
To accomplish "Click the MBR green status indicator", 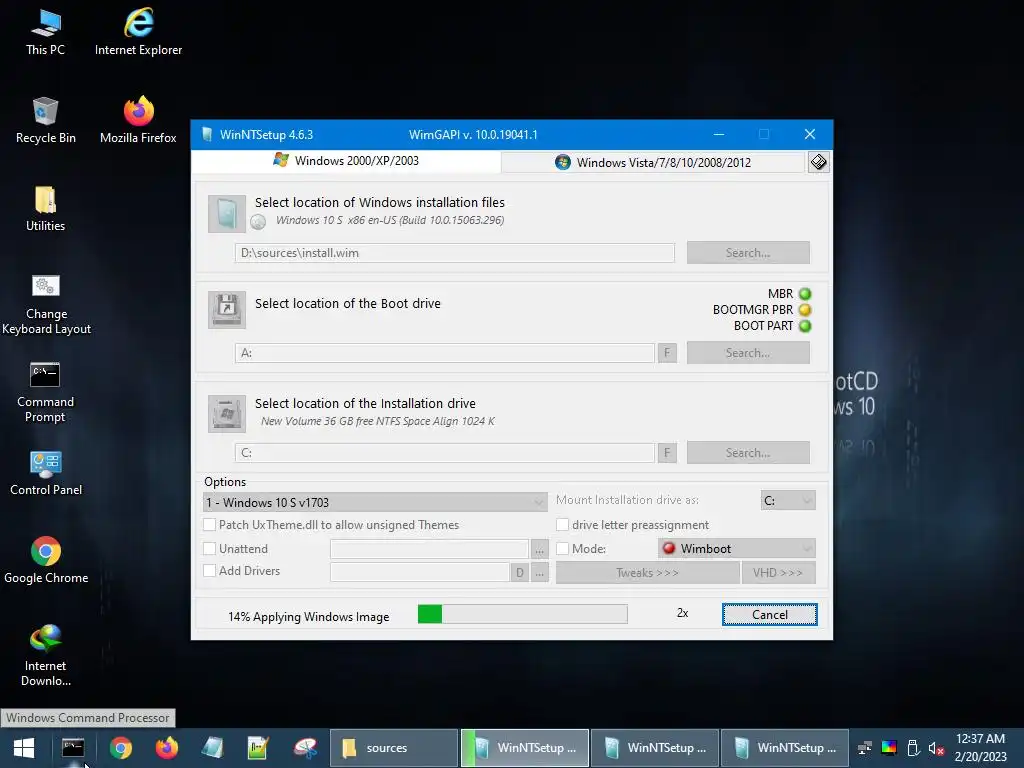I will [805, 294].
